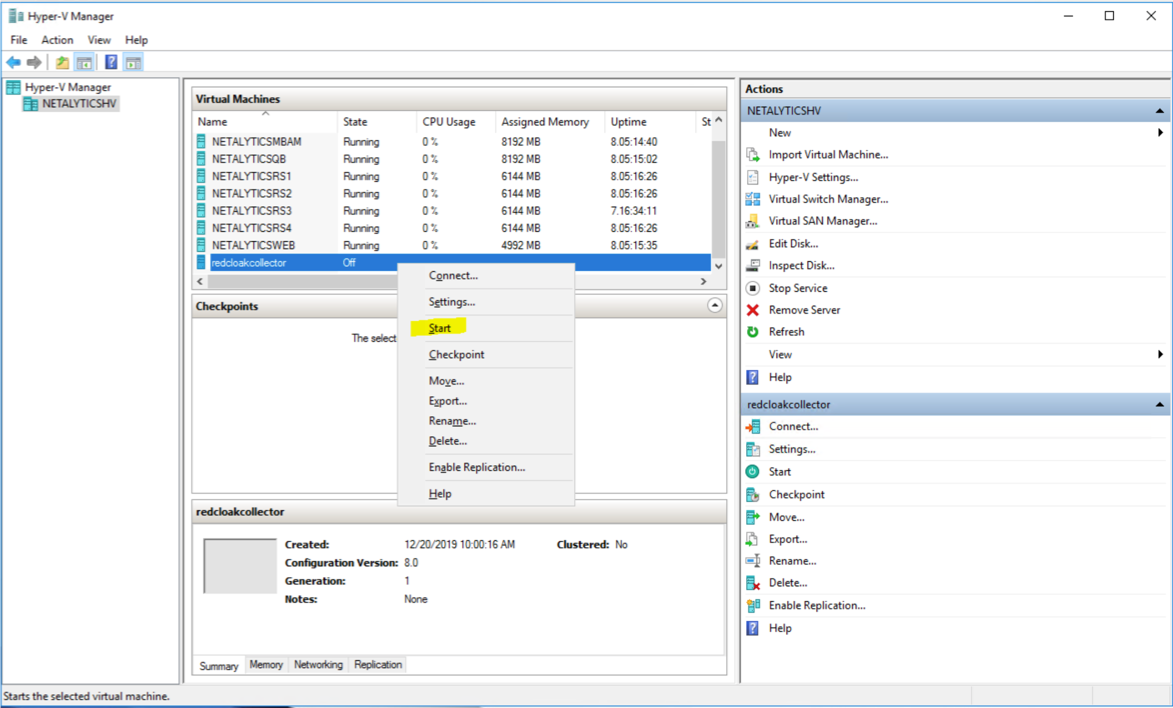Open the Help menu in menu bar
Screen dimensions: 1173x708
(x=136, y=40)
